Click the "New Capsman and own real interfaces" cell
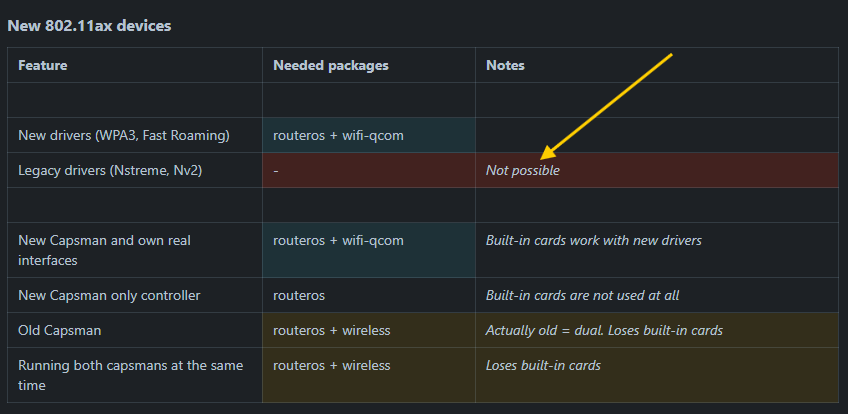This screenshot has height=414, width=848. pyautogui.click(x=104, y=250)
